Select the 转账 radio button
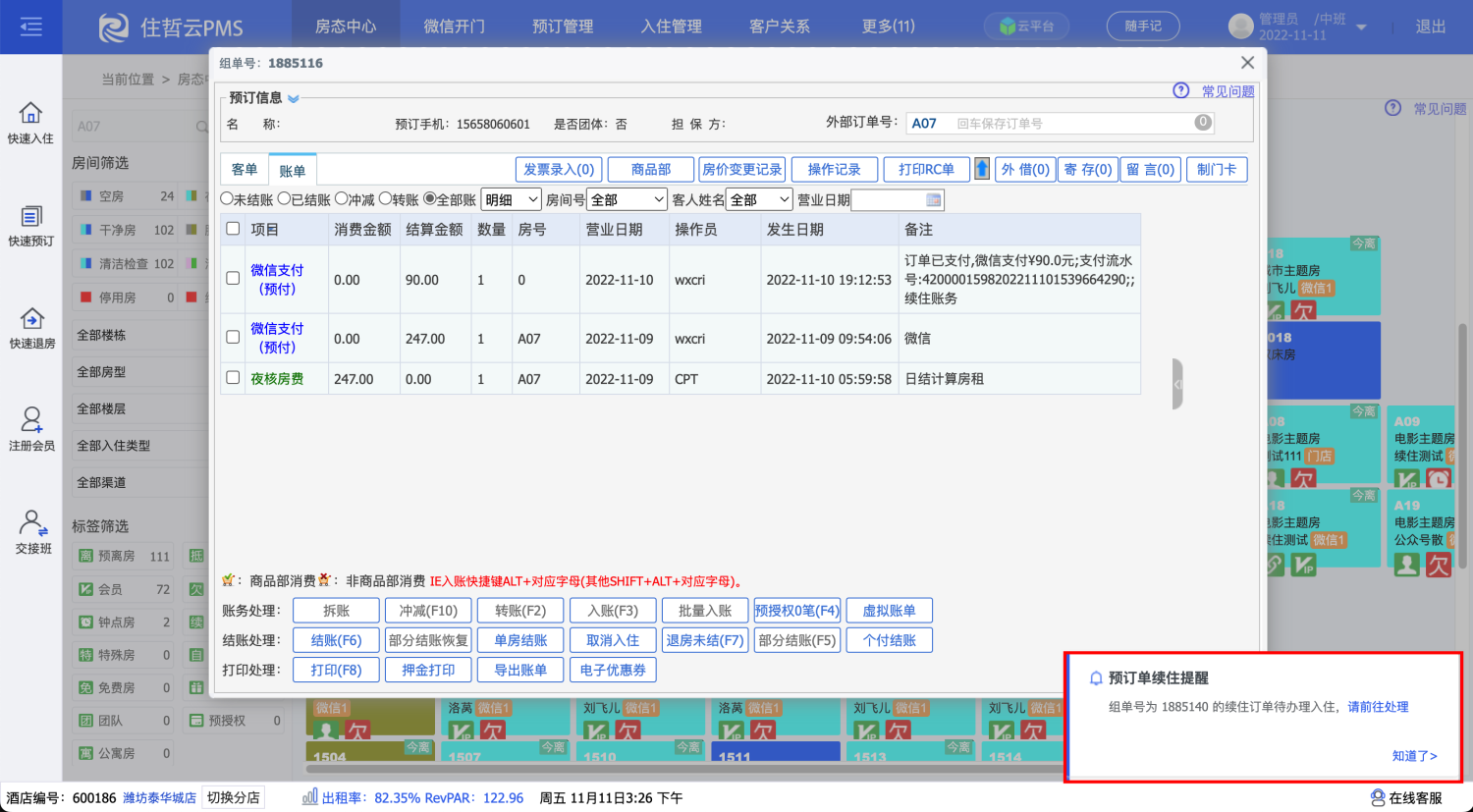This screenshot has width=1473, height=812. 385,198
